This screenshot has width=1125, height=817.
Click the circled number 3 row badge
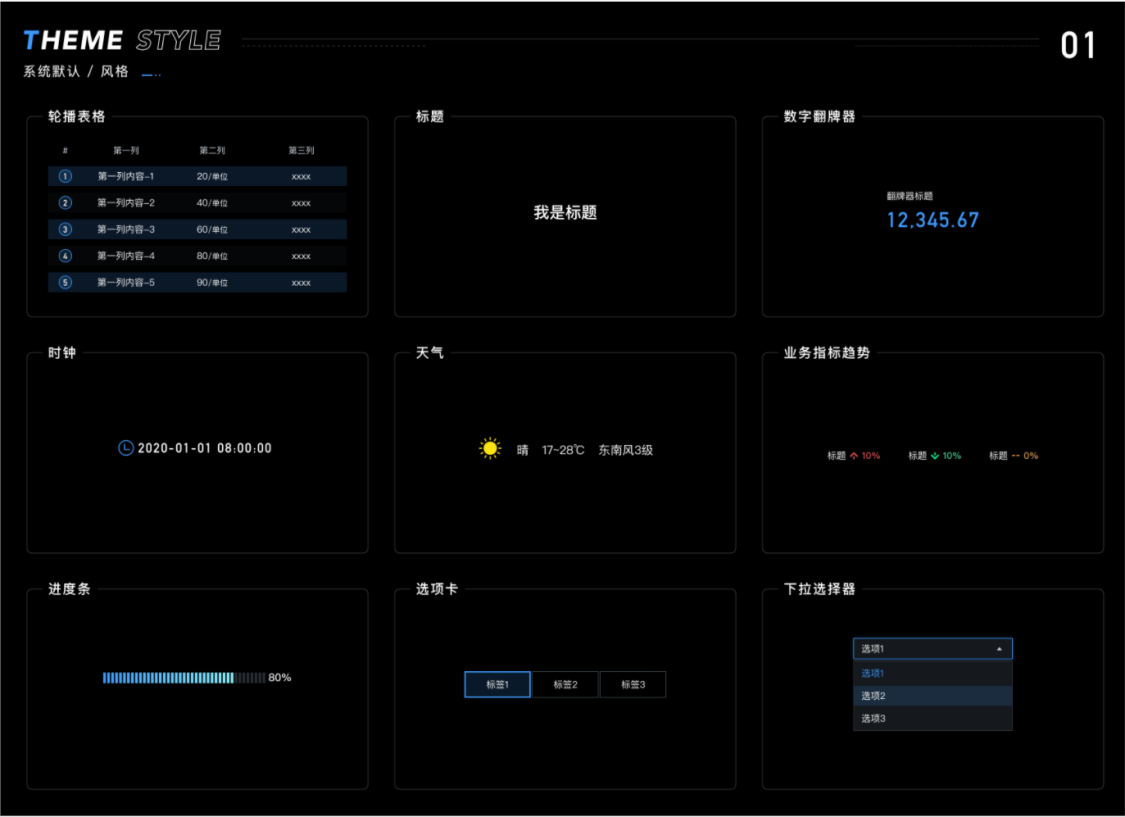(65, 229)
